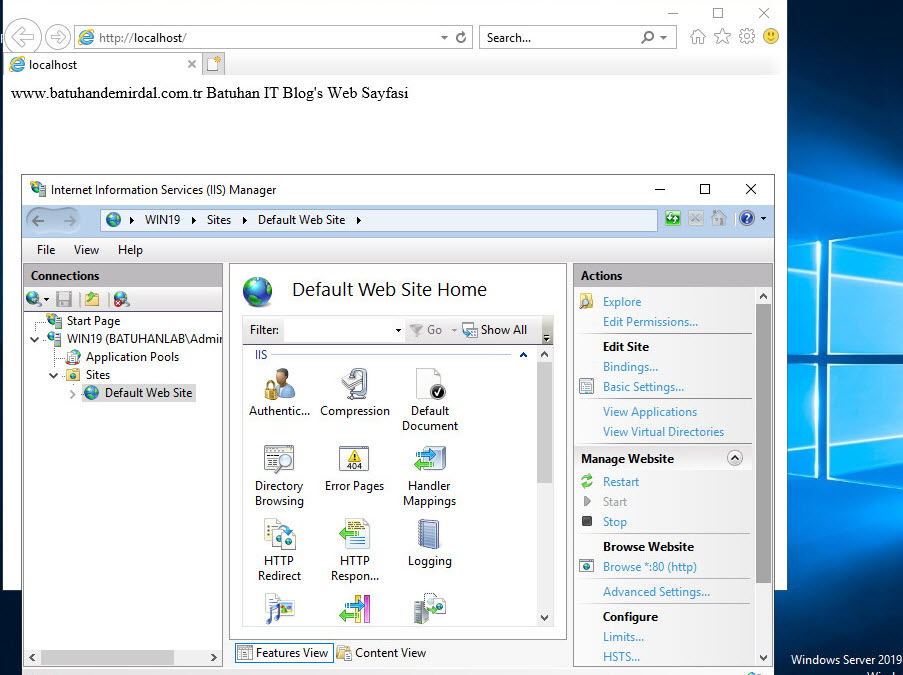Open the Compression feature icon

point(354,385)
